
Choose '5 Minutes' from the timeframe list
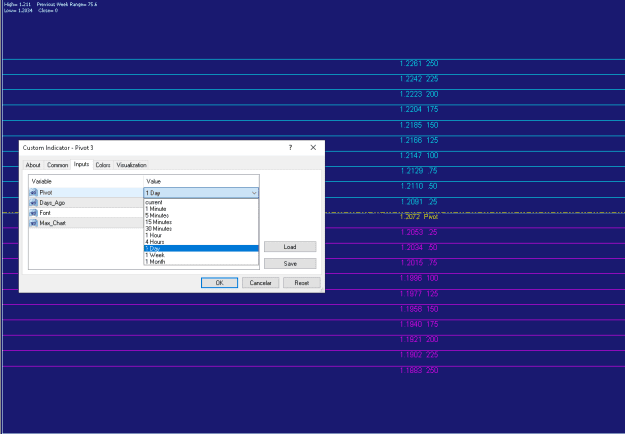click(201, 215)
